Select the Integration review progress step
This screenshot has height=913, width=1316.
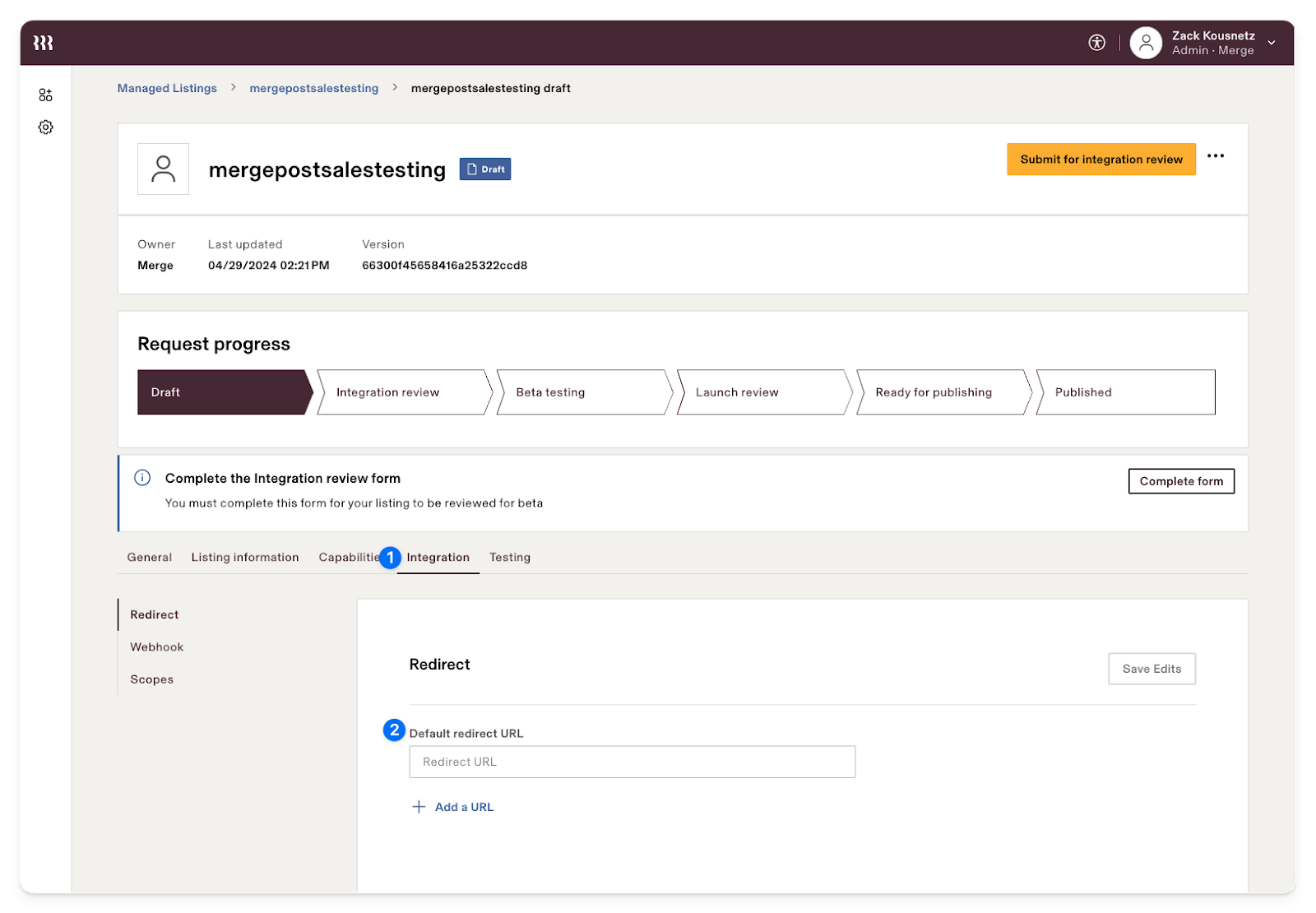(x=403, y=392)
